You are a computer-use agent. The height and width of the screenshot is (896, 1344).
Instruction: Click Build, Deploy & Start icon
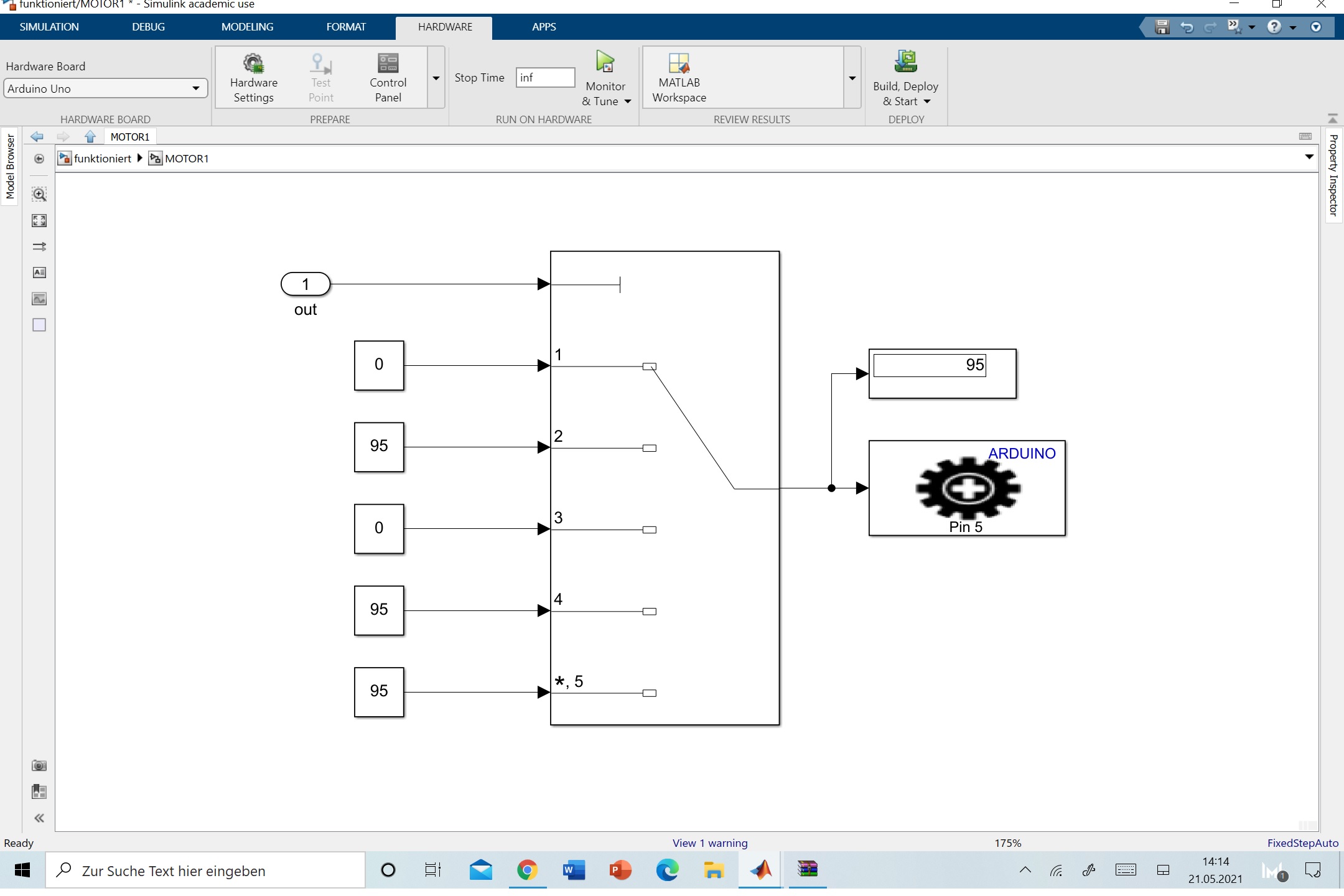(x=905, y=62)
